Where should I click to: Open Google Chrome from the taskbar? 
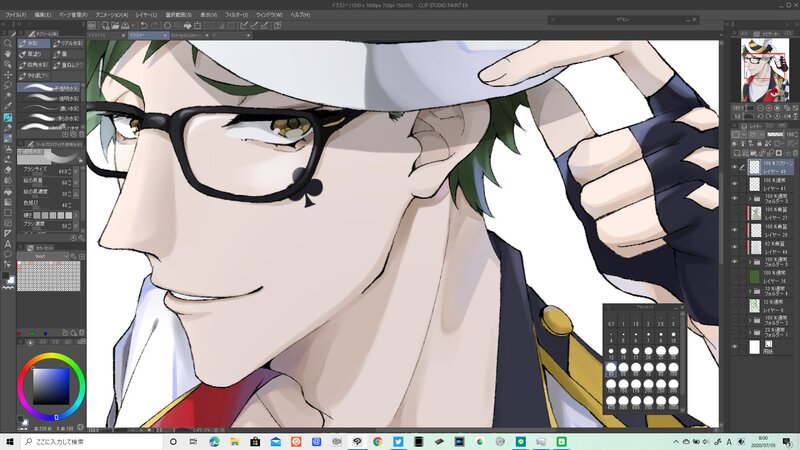(378, 441)
